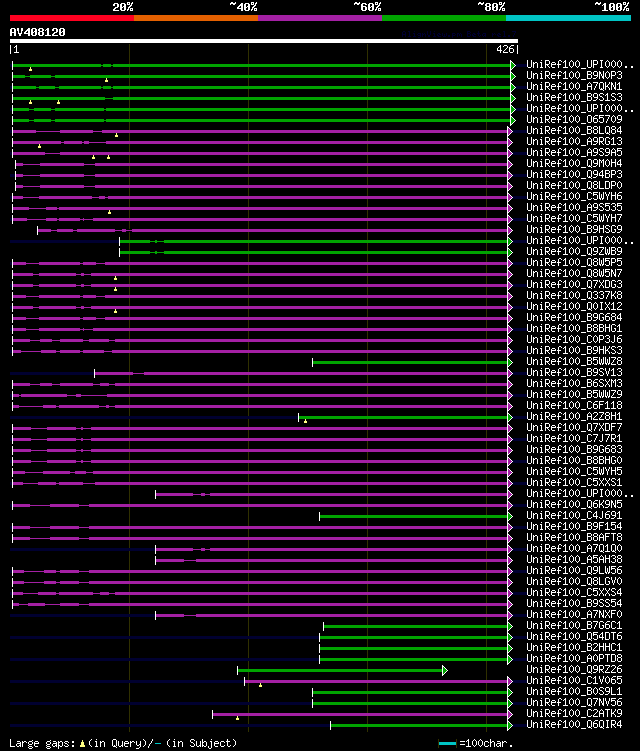Image resolution: width=640 pixels, height=751 pixels.
Task: Click hit UniRef100_Q8W5P5
Action: click(574, 263)
